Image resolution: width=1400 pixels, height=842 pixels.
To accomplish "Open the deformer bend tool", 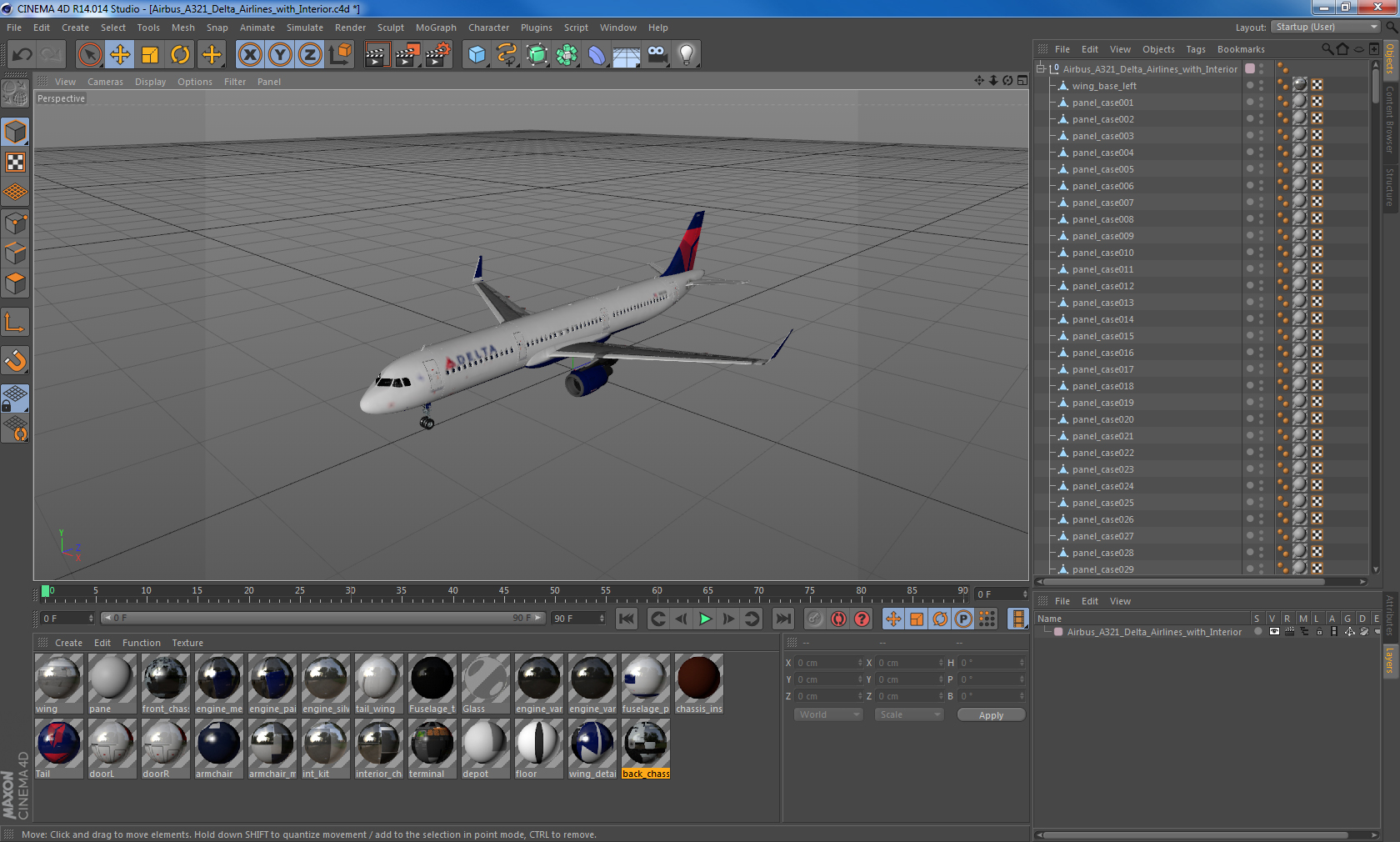I will [597, 55].
